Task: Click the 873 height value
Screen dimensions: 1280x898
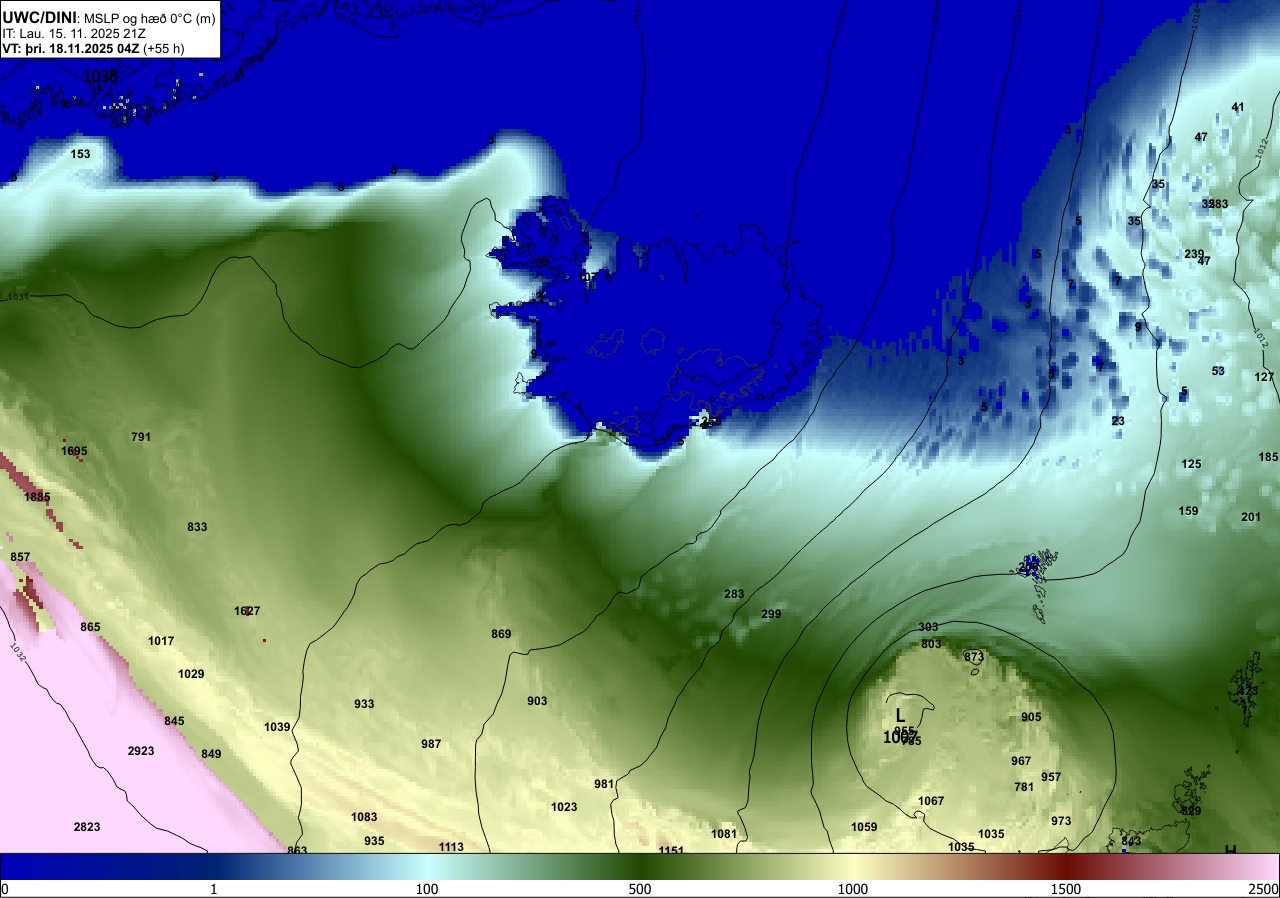Action: coord(974,657)
